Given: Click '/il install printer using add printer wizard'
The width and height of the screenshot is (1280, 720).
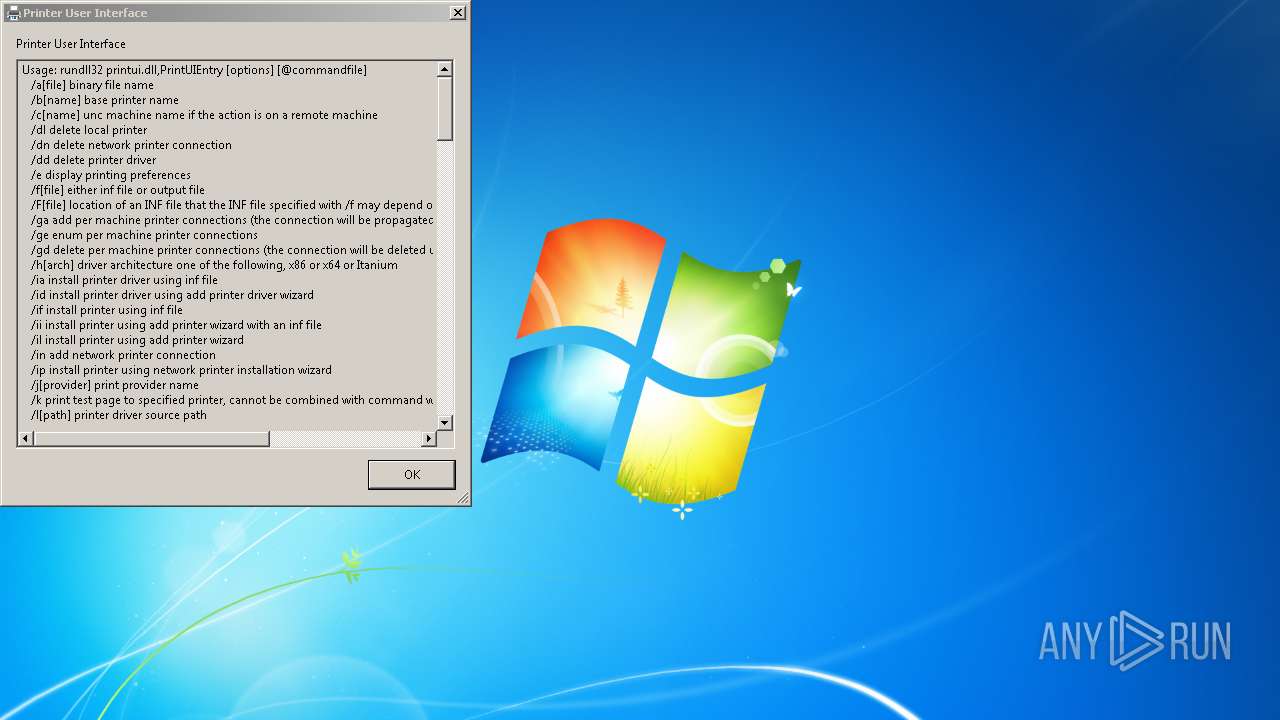Looking at the screenshot, I should (137, 340).
